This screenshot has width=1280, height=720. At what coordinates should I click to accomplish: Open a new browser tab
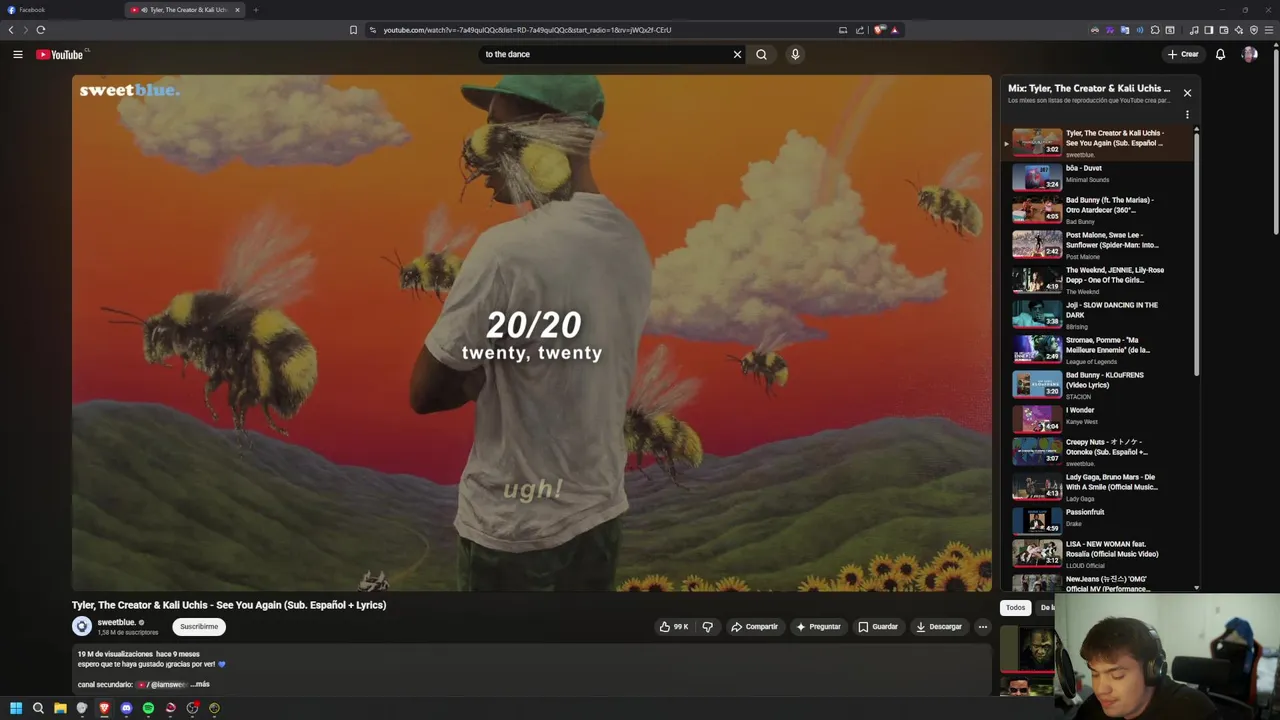(256, 10)
